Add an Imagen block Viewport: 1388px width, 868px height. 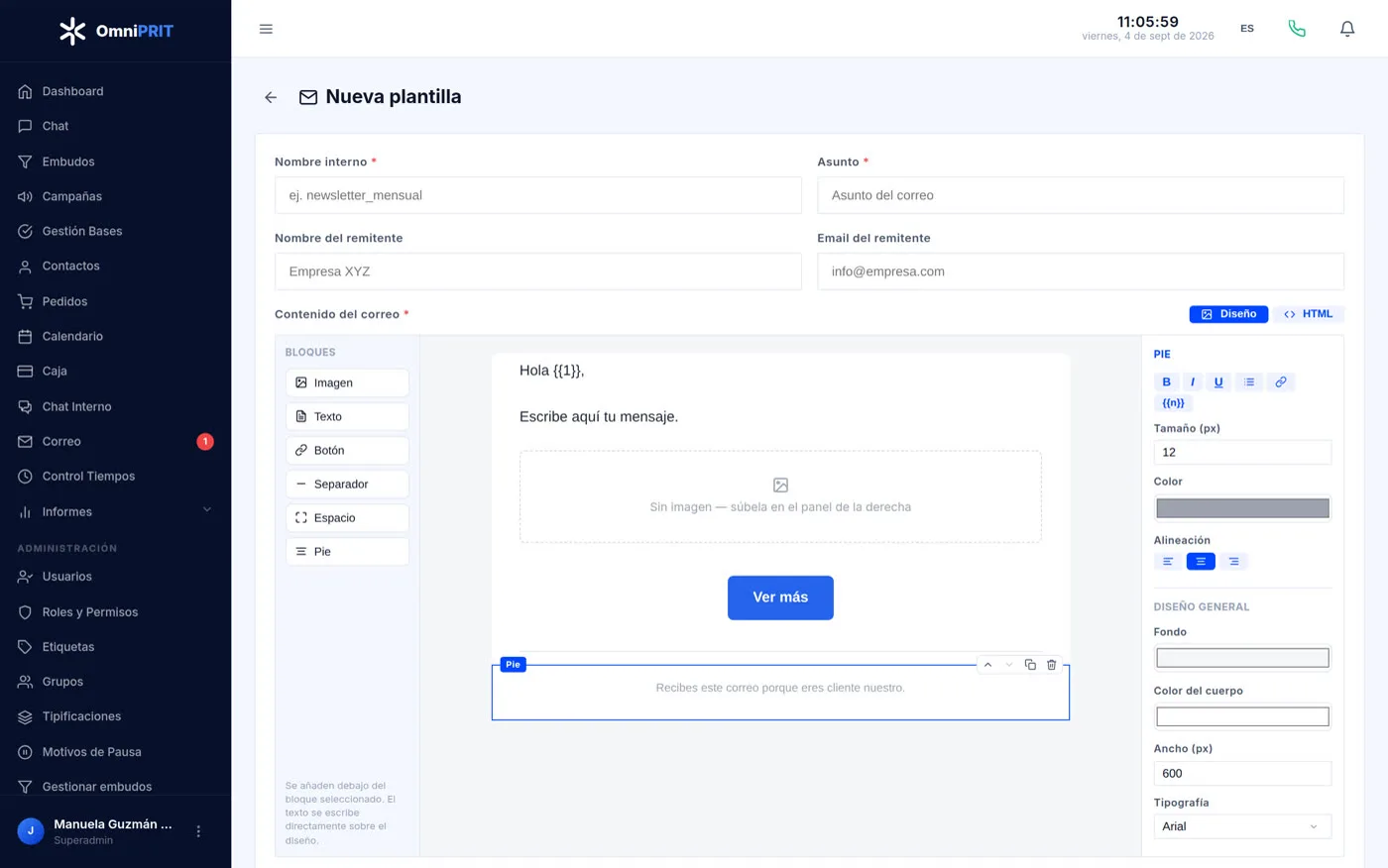(347, 382)
